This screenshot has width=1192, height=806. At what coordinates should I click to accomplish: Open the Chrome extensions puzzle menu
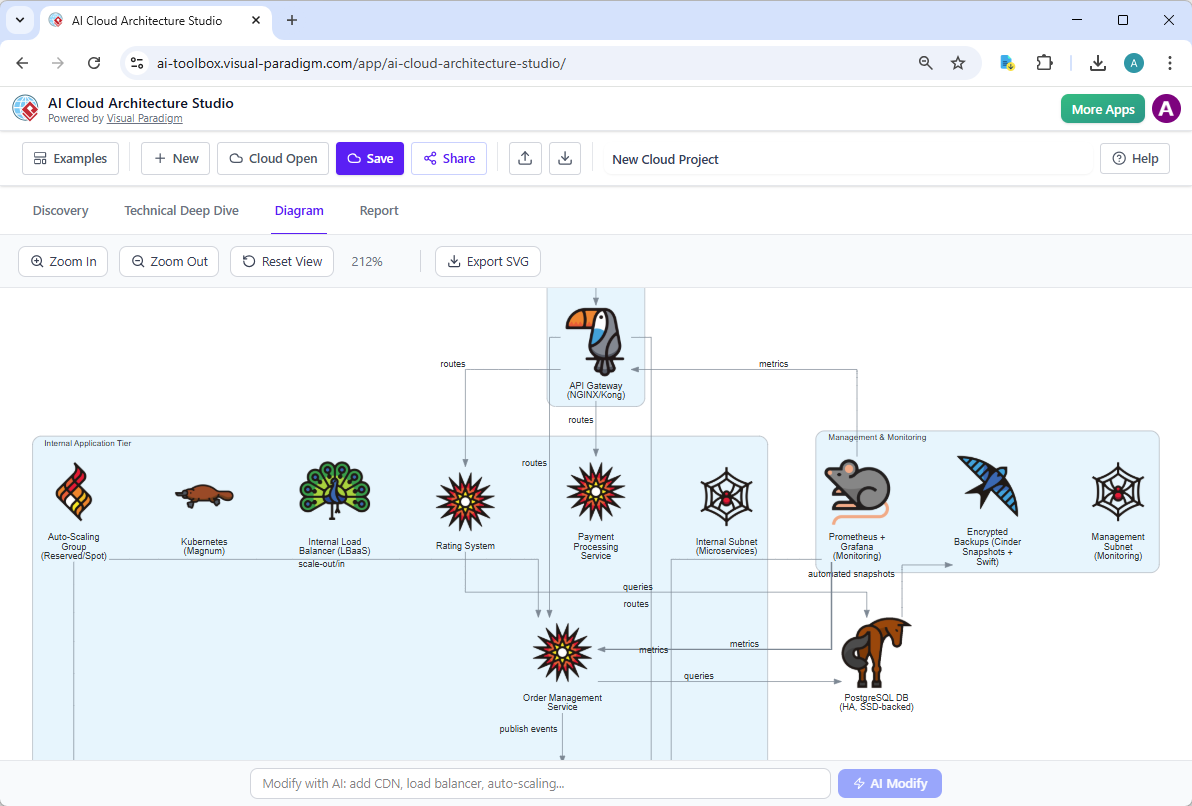(x=1044, y=62)
